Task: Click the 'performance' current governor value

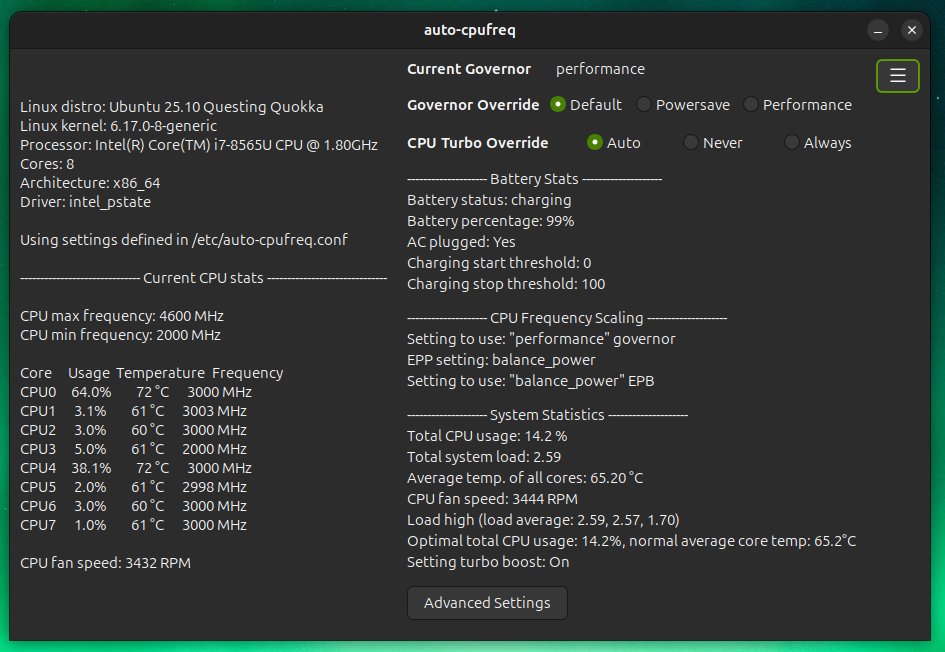Action: pos(600,69)
